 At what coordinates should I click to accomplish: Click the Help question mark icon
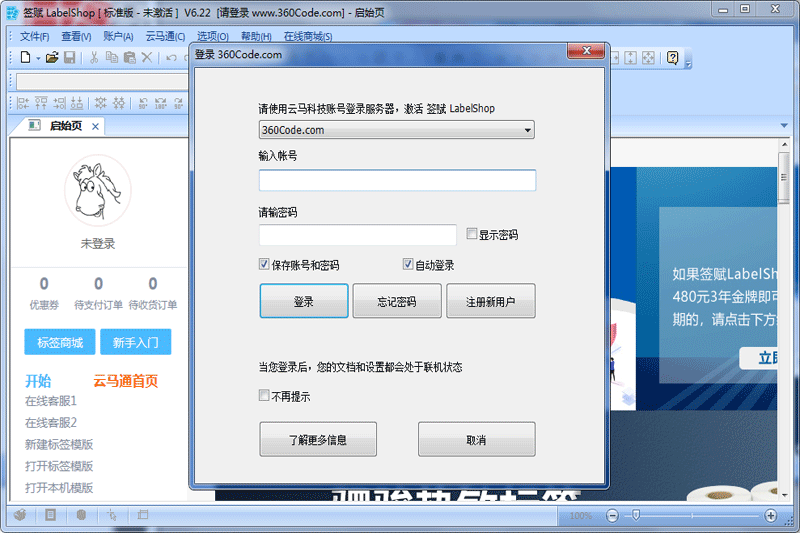click(x=672, y=58)
